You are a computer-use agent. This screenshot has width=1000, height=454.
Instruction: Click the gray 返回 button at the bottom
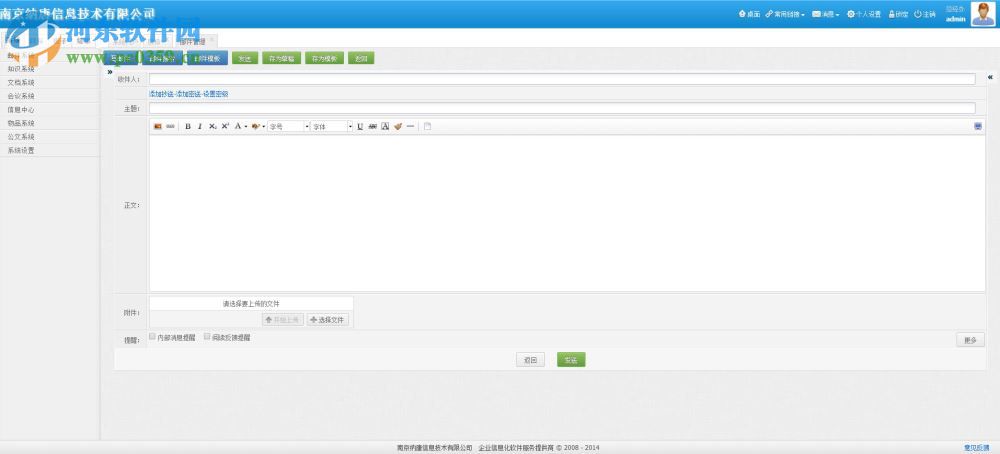pyautogui.click(x=530, y=360)
